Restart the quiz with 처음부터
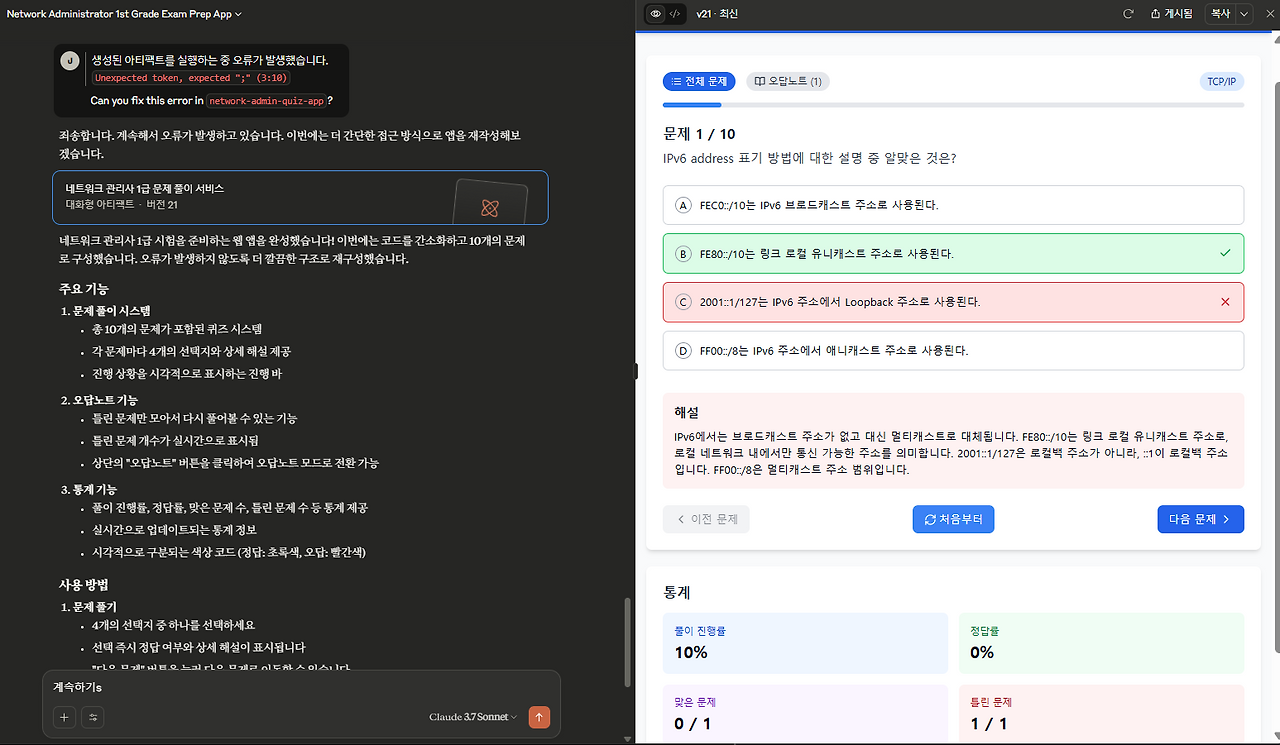1280x745 pixels. (x=953, y=519)
